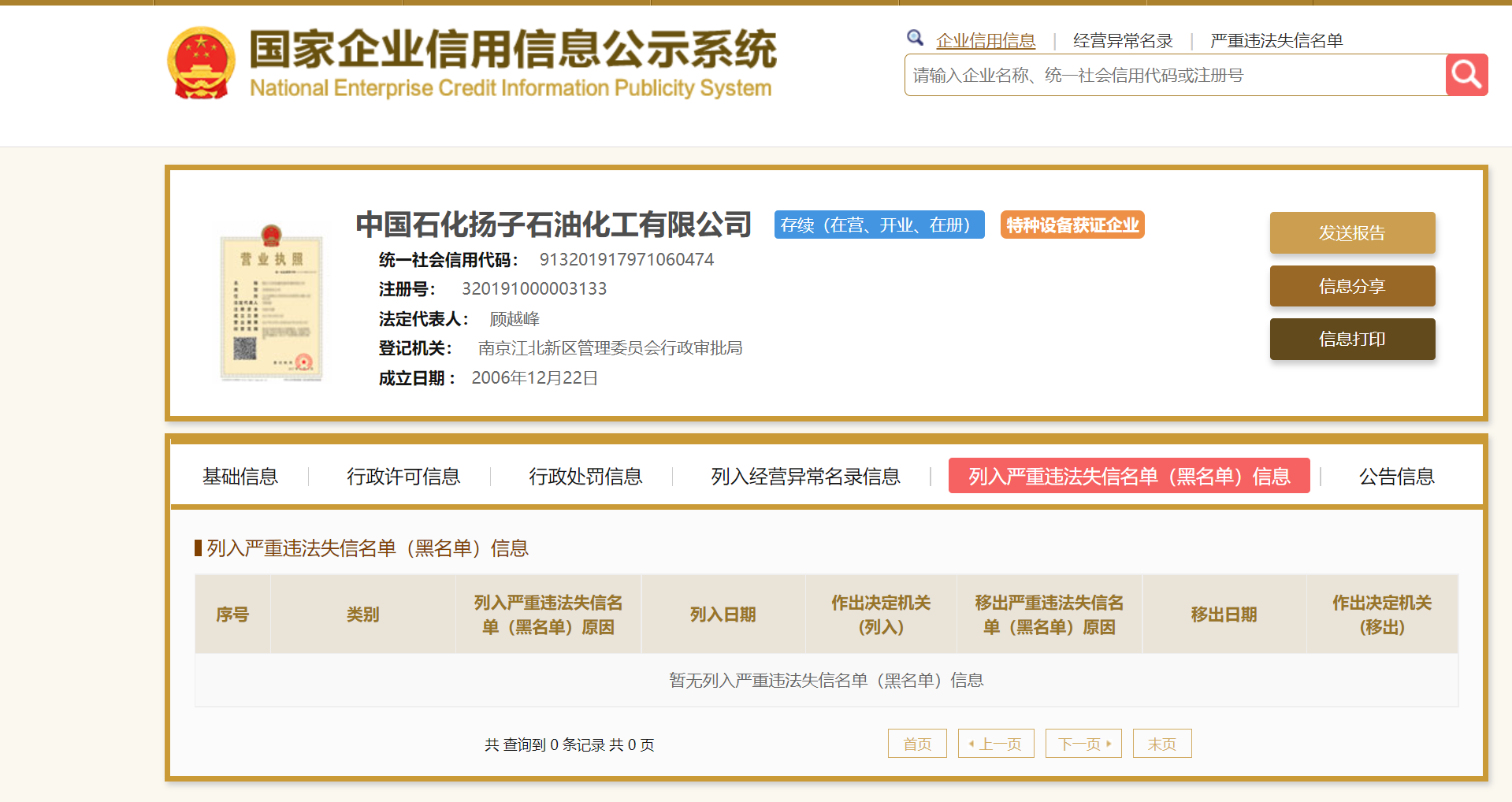Image resolution: width=1512 pixels, height=802 pixels.
Task: Click the 特种设备获证企业 orange badge
Action: pyautogui.click(x=1072, y=225)
